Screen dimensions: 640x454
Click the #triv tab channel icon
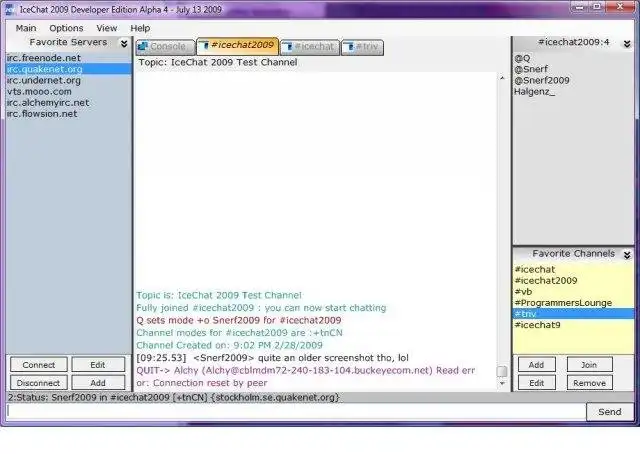pyautogui.click(x=351, y=47)
